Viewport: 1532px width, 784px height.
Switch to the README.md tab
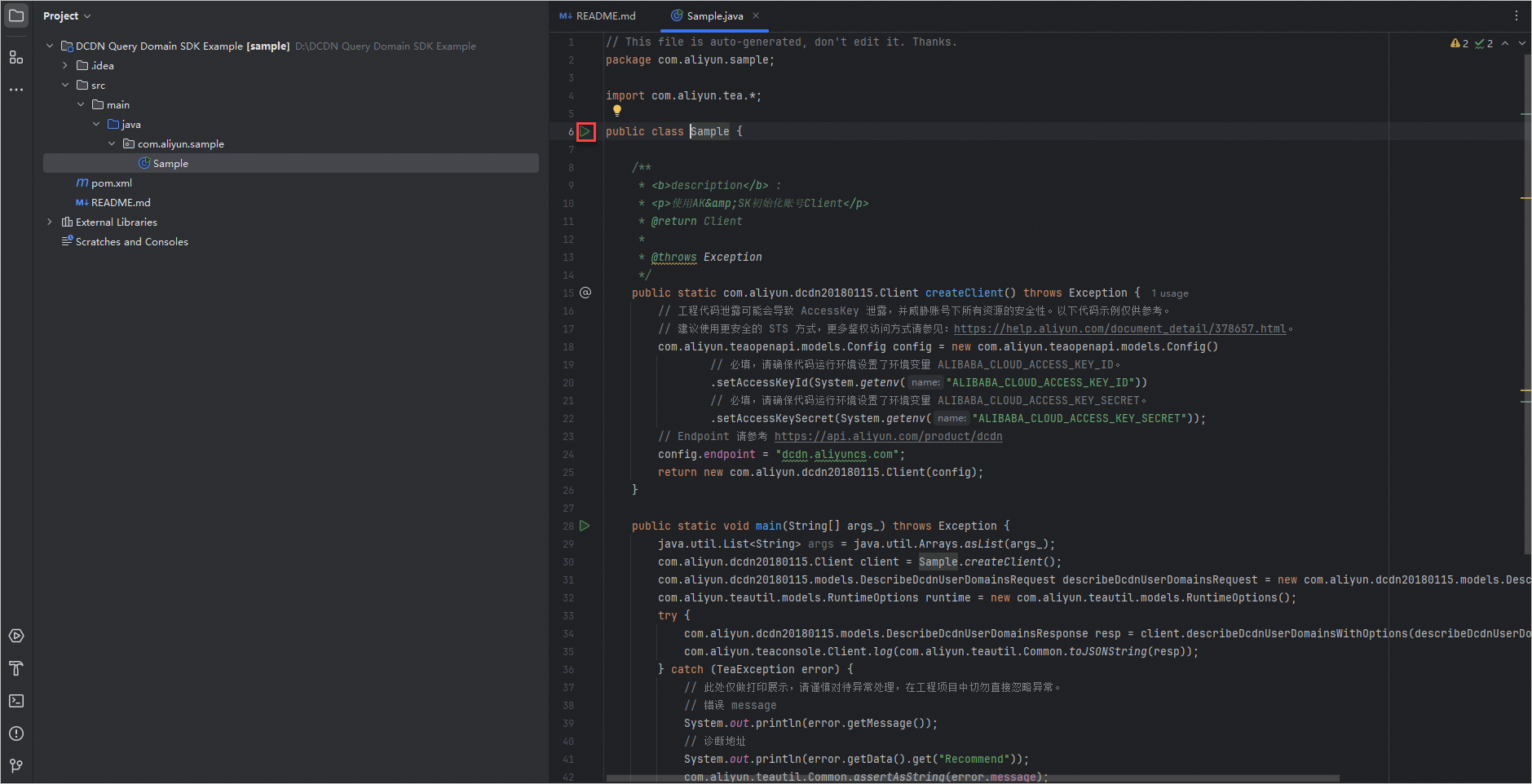tap(598, 15)
